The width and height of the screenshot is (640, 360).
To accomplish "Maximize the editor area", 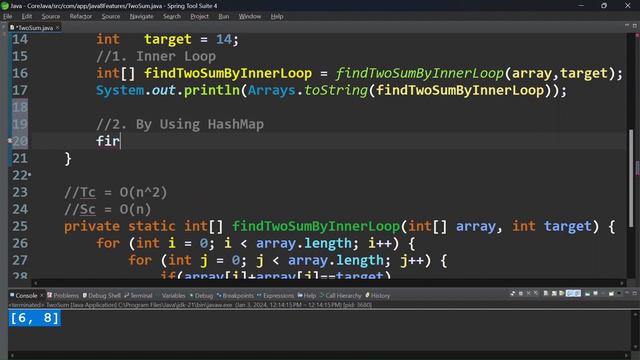I will coord(635,25).
